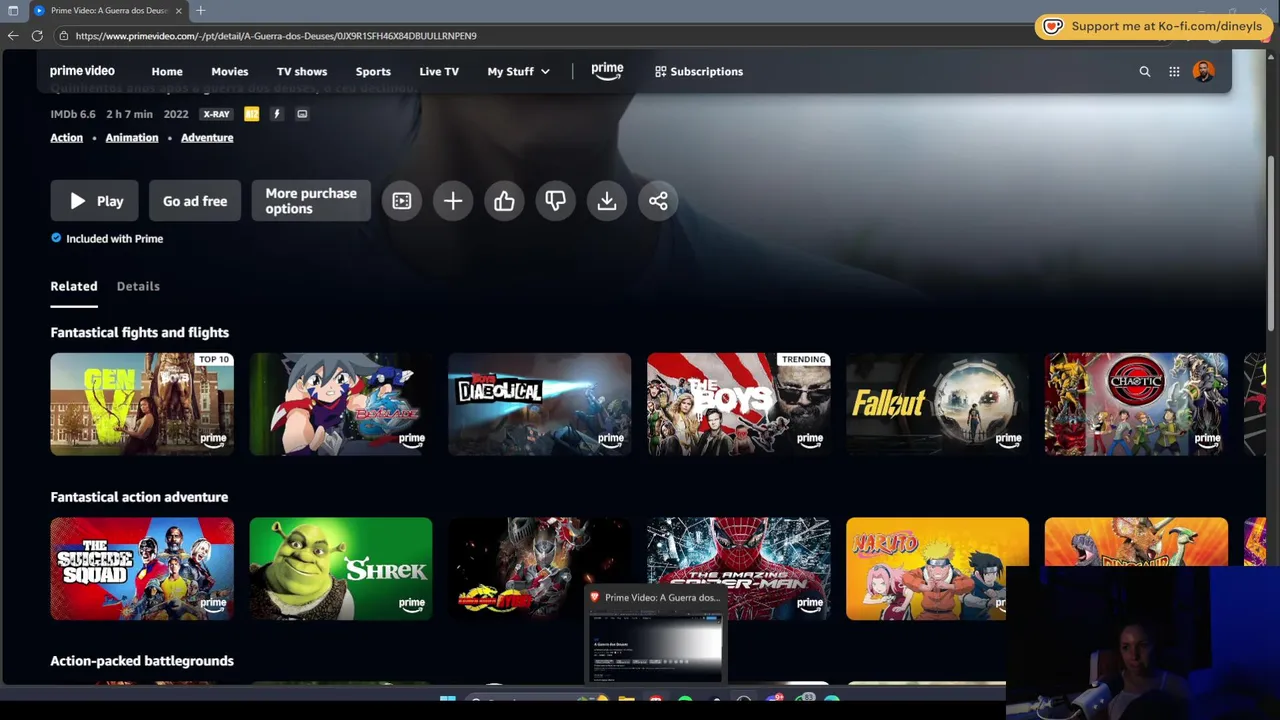Click the prime video logo
Screen dimensions: 1280x720
point(82,71)
